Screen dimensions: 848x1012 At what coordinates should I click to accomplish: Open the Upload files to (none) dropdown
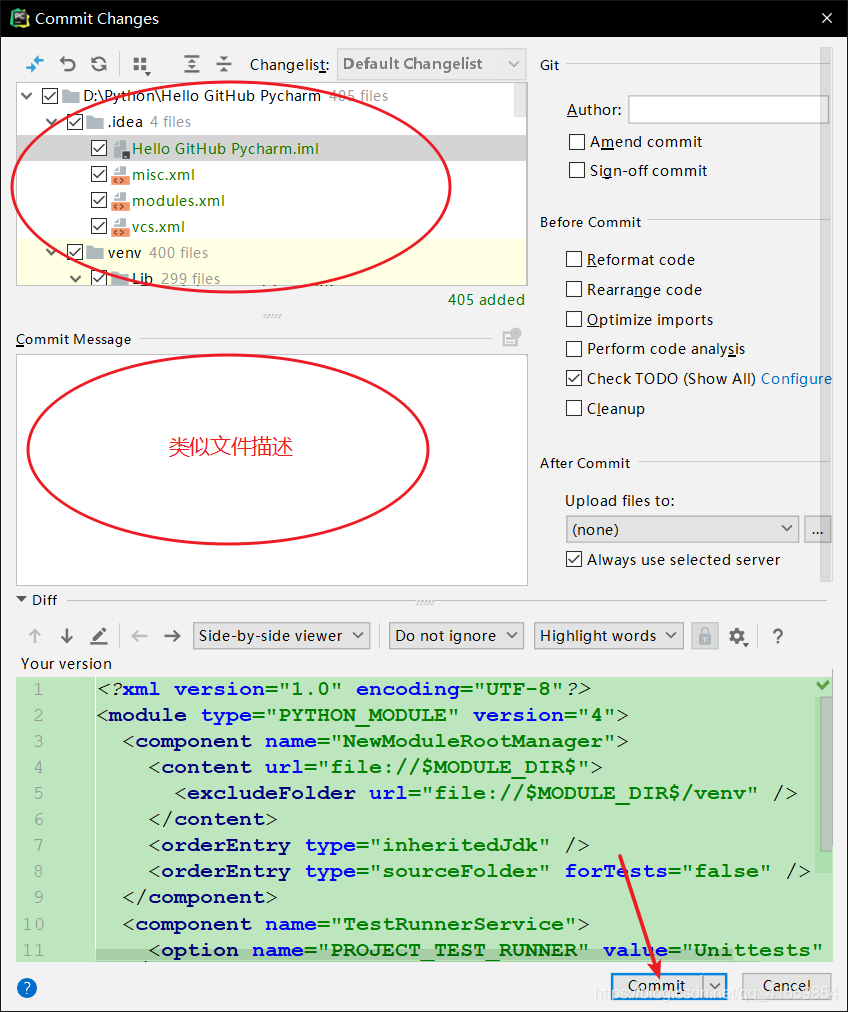(x=682, y=529)
